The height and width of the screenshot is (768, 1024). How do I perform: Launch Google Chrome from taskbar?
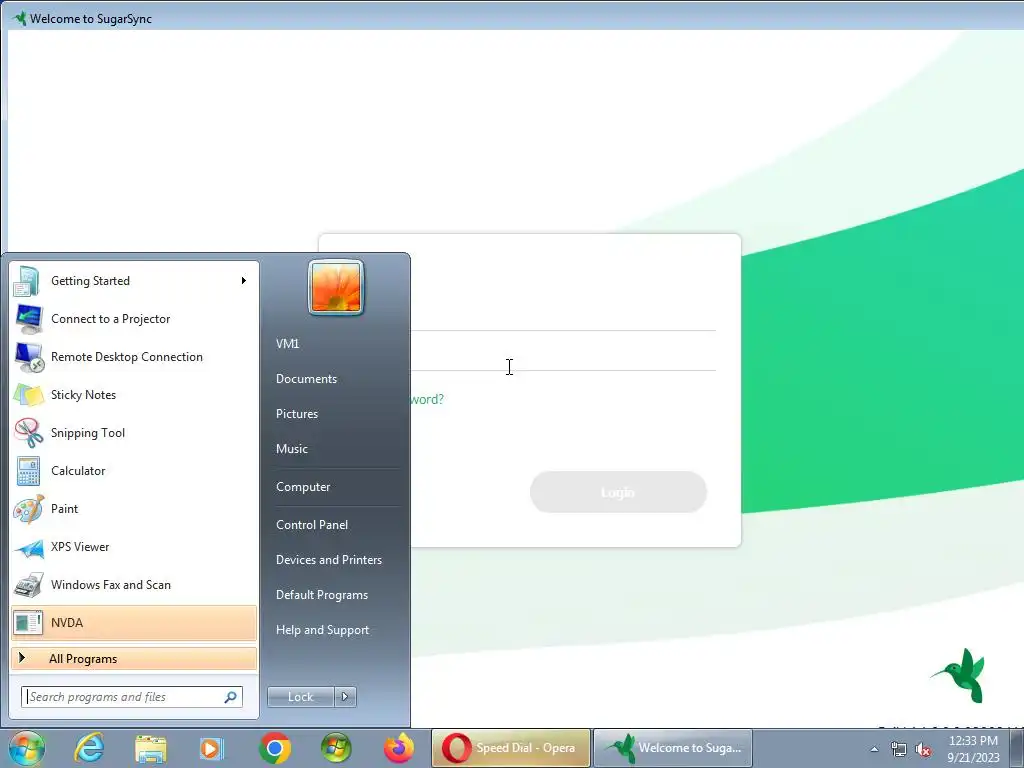pyautogui.click(x=275, y=748)
